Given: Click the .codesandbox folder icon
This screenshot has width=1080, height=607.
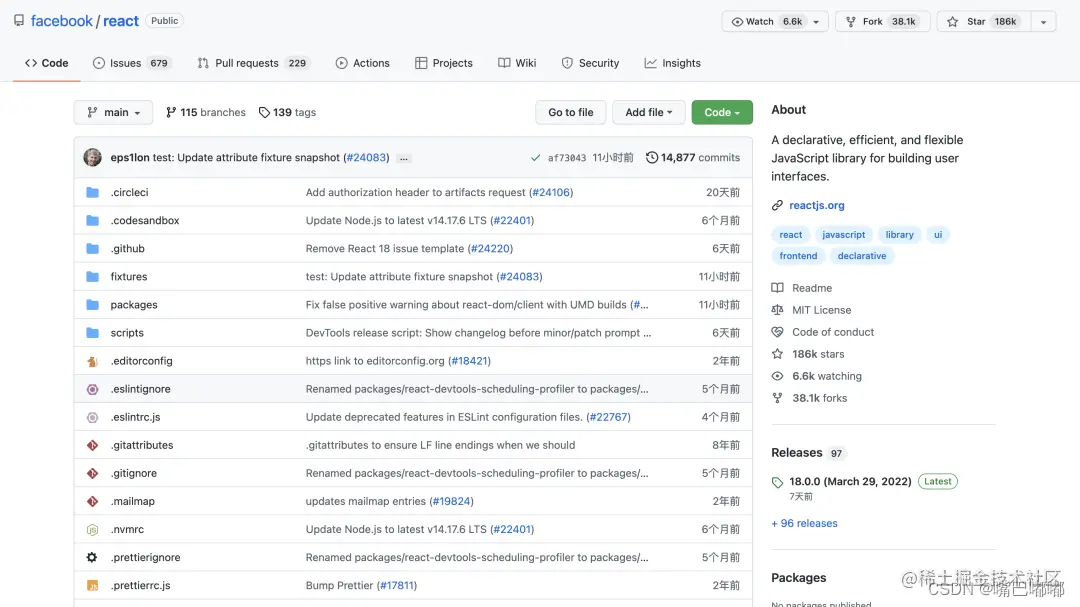Looking at the screenshot, I should 92,220.
